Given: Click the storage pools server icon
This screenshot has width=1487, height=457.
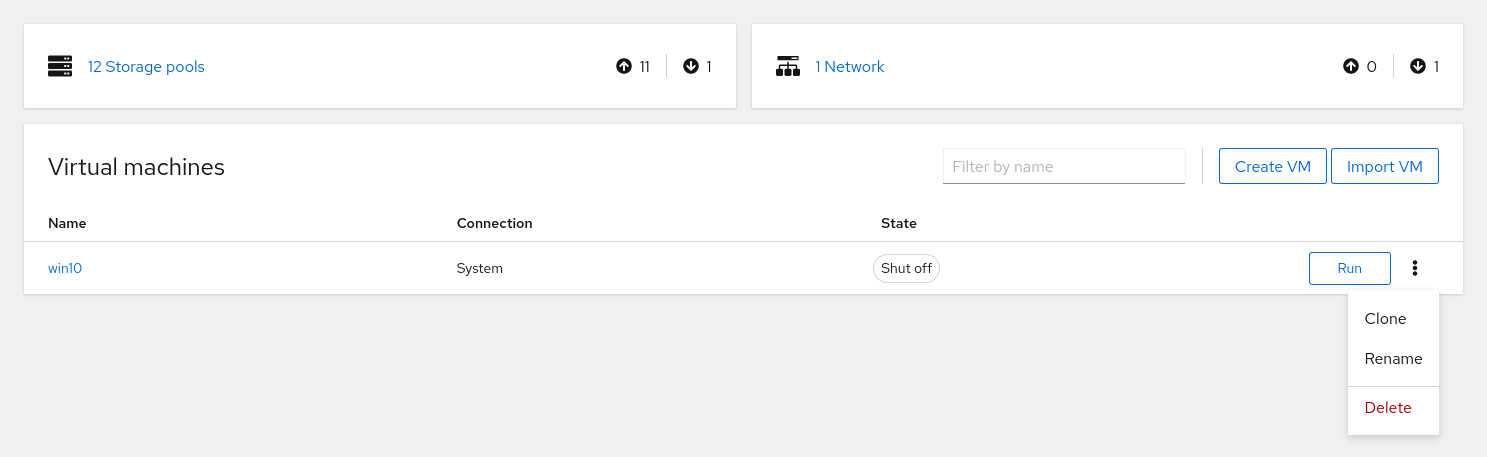Looking at the screenshot, I should click(x=61, y=67).
